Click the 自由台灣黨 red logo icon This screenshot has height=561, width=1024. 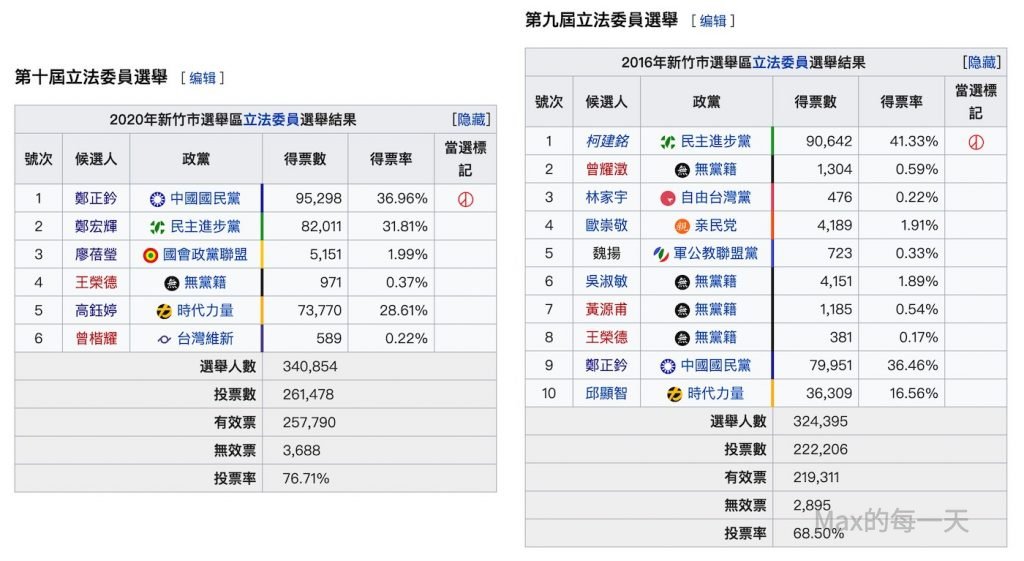tap(668, 198)
